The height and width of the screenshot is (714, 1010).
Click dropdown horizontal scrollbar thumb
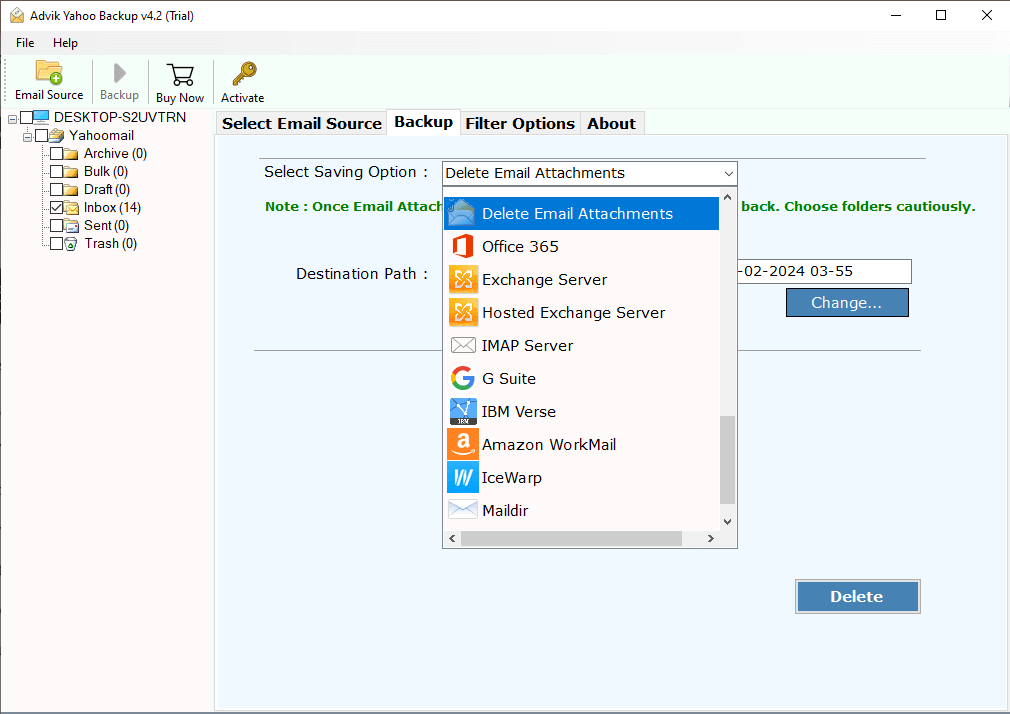click(x=571, y=538)
